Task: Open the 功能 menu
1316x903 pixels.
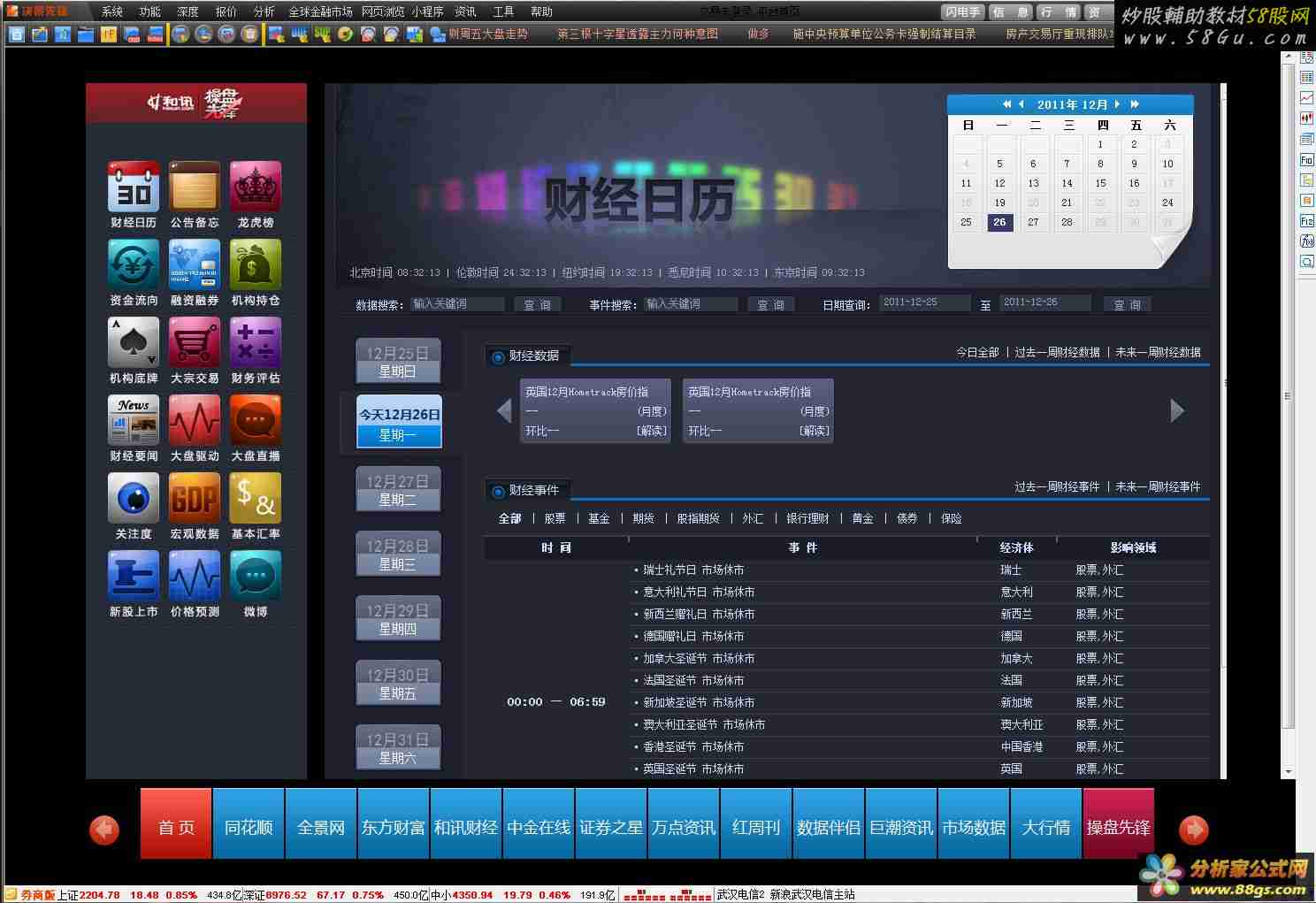Action: point(150,11)
